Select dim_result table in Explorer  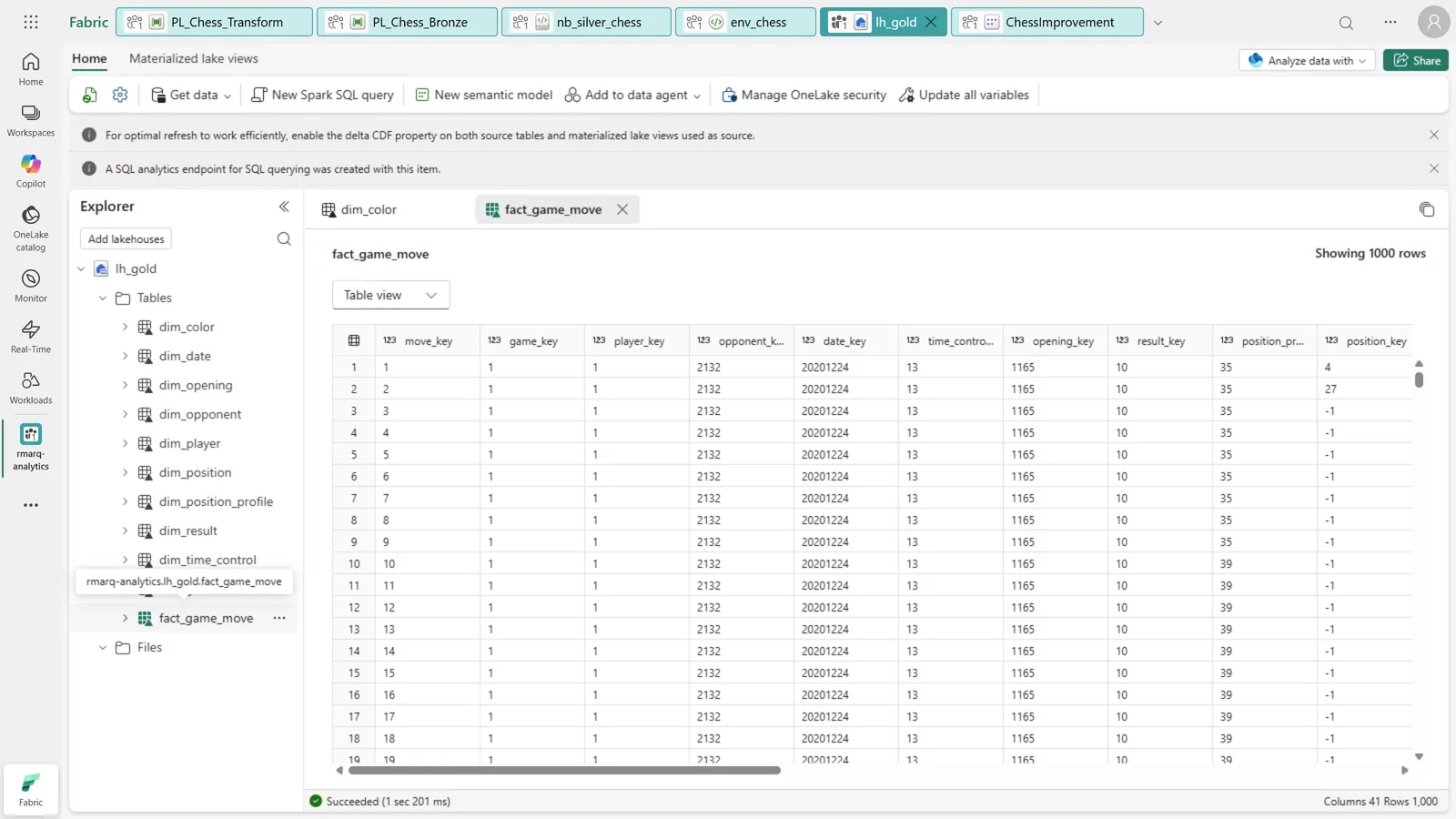click(187, 531)
